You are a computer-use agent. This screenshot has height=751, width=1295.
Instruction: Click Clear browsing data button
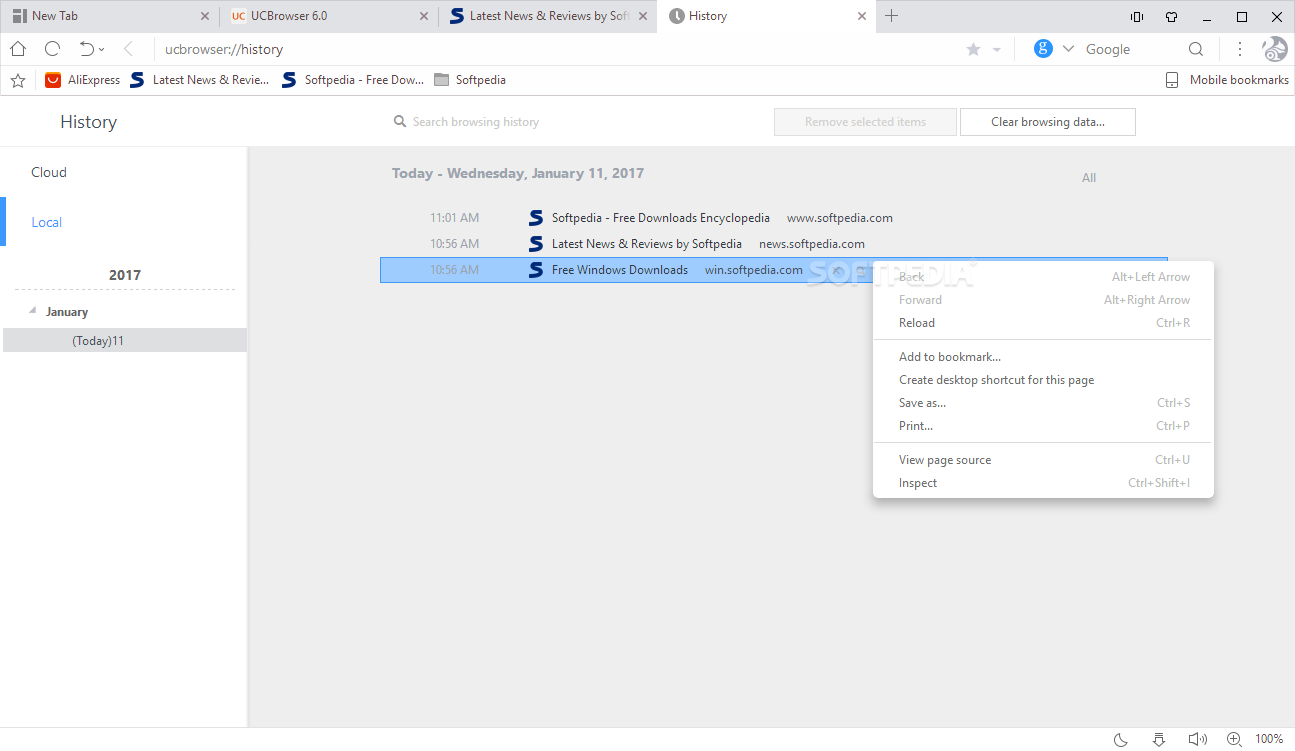pos(1048,122)
